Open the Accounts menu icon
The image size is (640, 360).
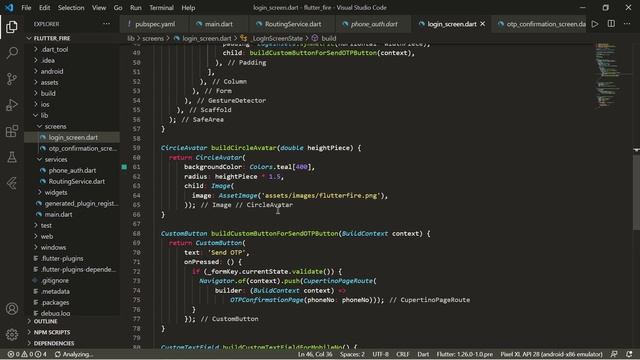tap(12, 309)
